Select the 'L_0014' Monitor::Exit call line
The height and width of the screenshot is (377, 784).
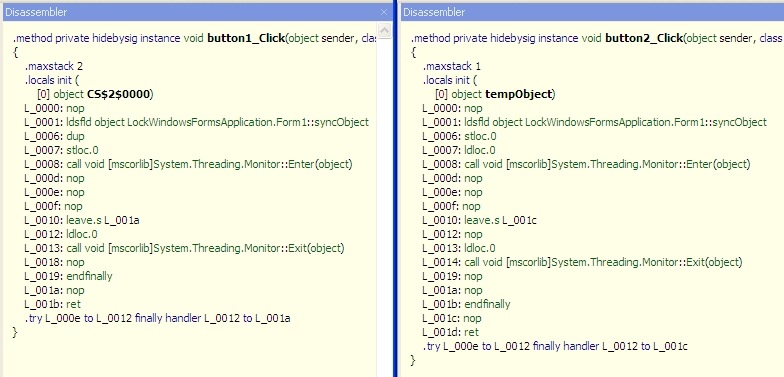[x=582, y=262]
